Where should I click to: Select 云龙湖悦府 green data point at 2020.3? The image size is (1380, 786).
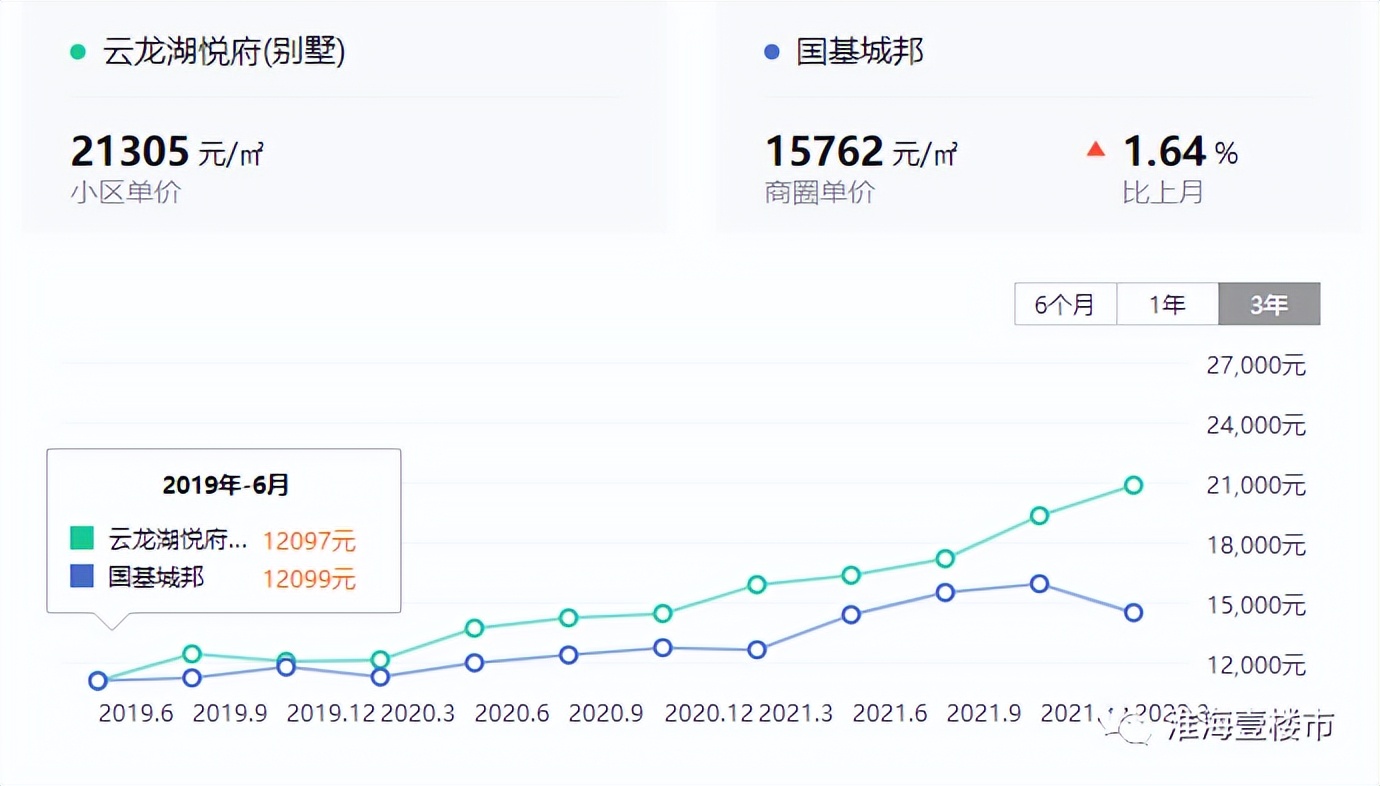click(x=380, y=660)
